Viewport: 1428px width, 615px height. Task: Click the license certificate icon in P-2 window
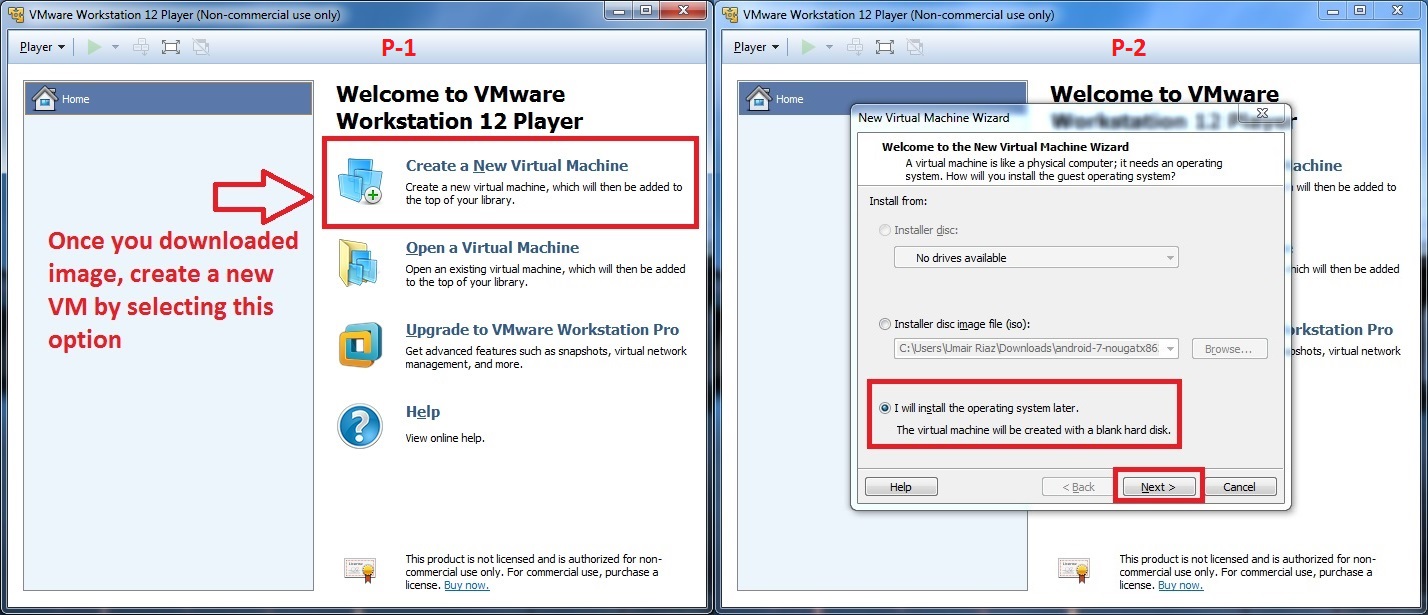[1074, 570]
